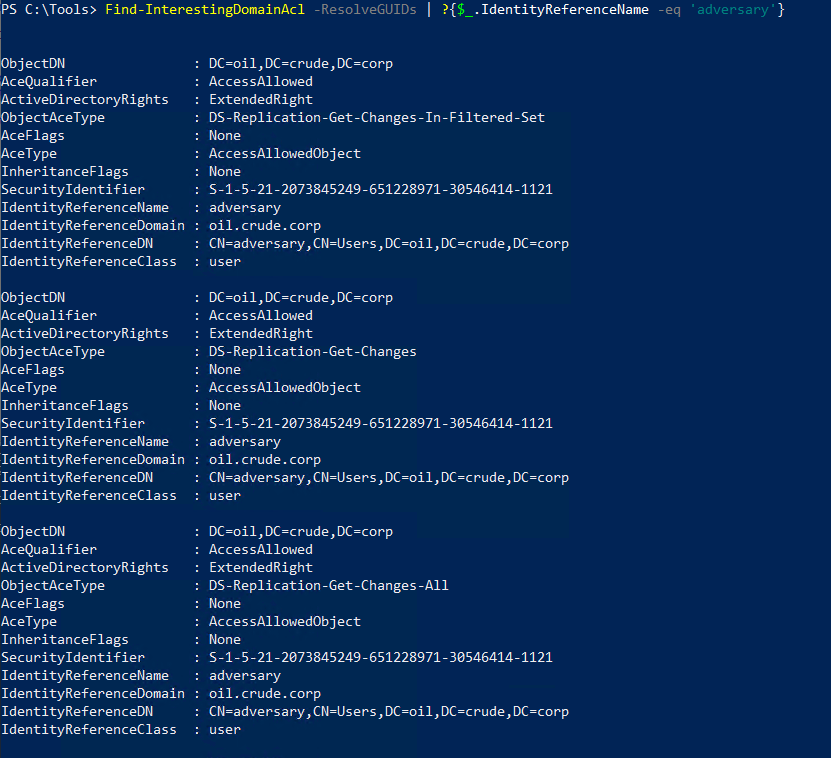Click the -eq operator in the command
Viewport: 831px width, 758px height.
(x=669, y=10)
